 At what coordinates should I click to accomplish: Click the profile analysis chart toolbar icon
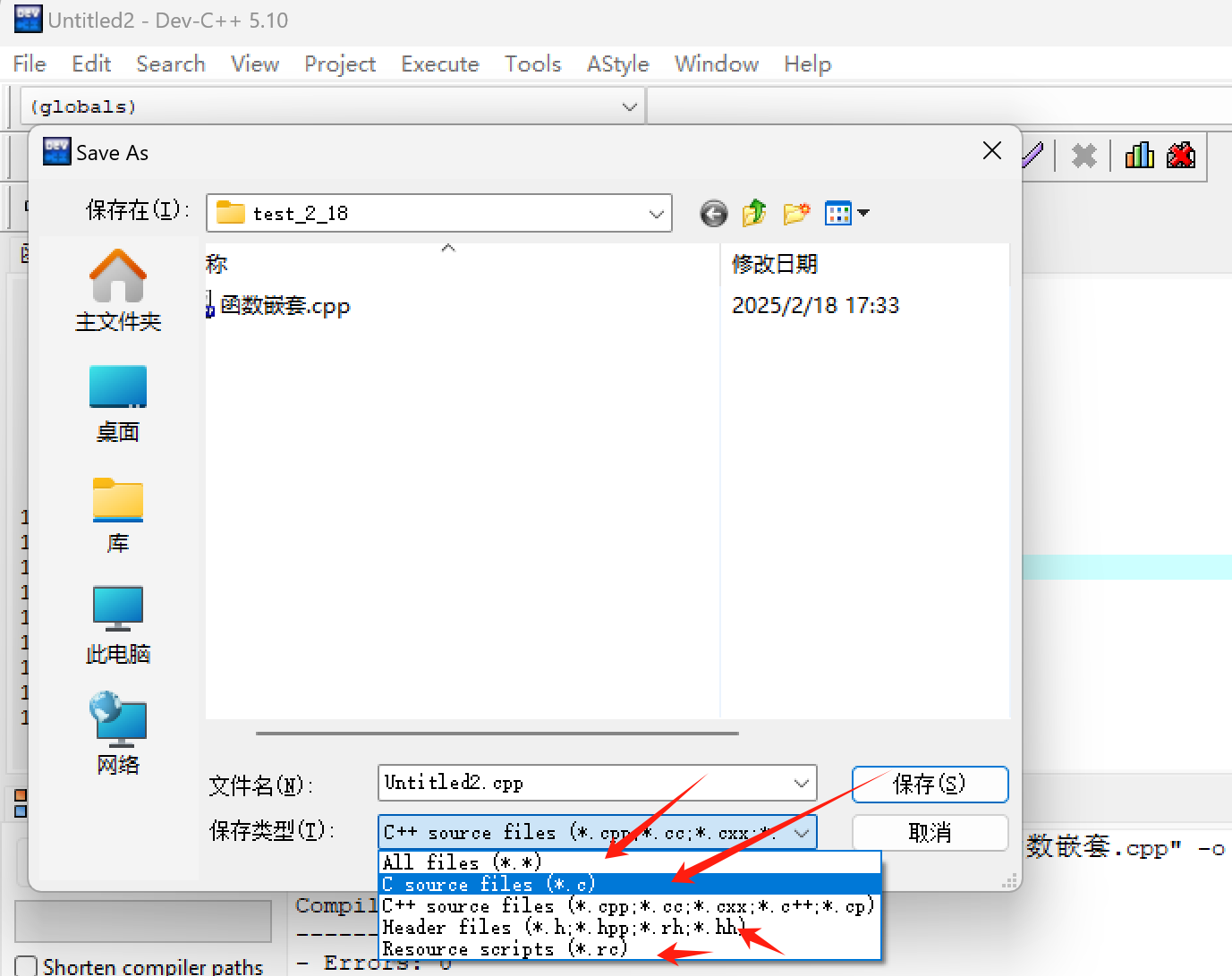click(x=1139, y=156)
